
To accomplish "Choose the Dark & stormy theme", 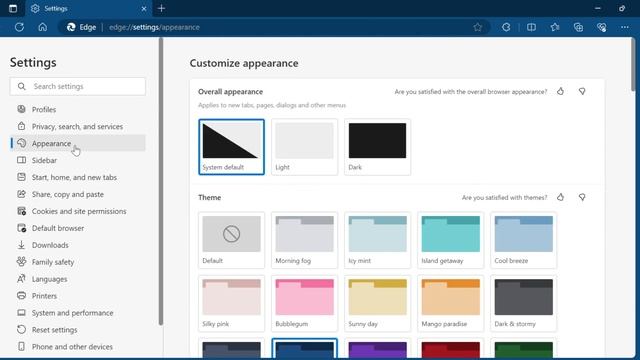I will pyautogui.click(x=524, y=303).
